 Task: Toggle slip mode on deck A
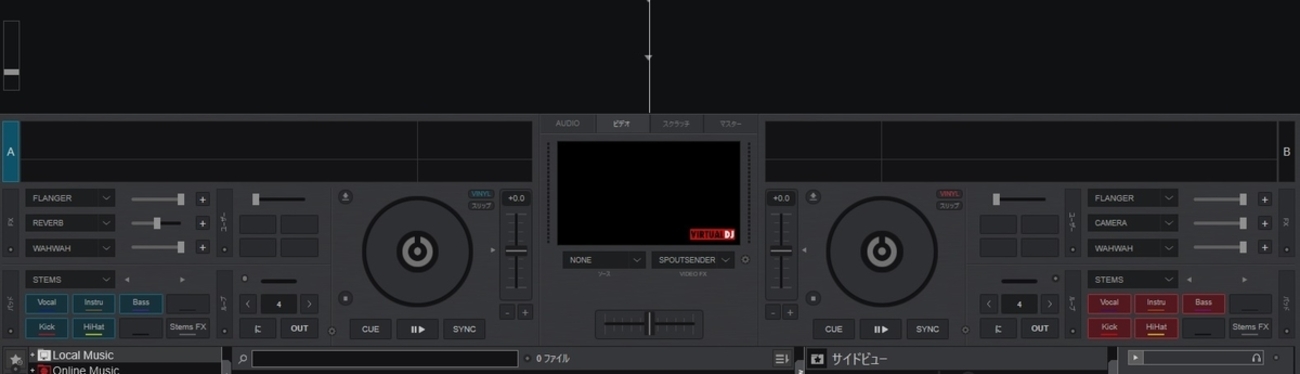(481, 205)
